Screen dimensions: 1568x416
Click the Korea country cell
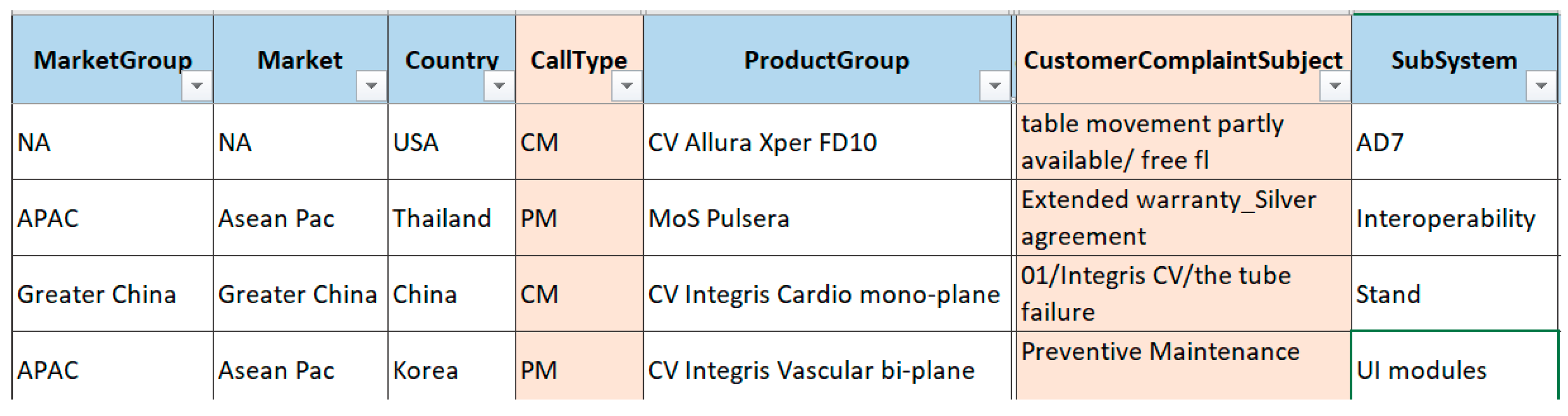(426, 370)
